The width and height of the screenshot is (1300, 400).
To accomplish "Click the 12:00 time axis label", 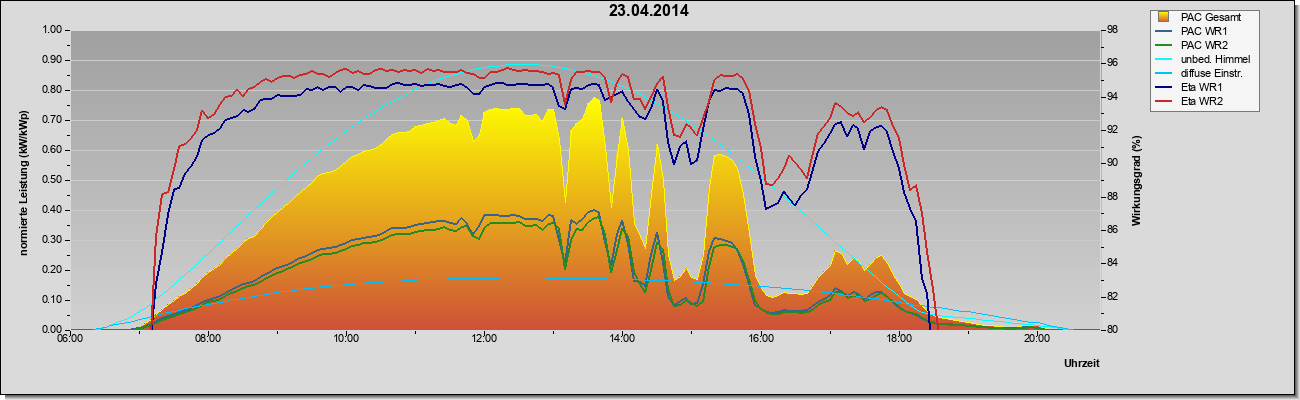I will pyautogui.click(x=484, y=339).
